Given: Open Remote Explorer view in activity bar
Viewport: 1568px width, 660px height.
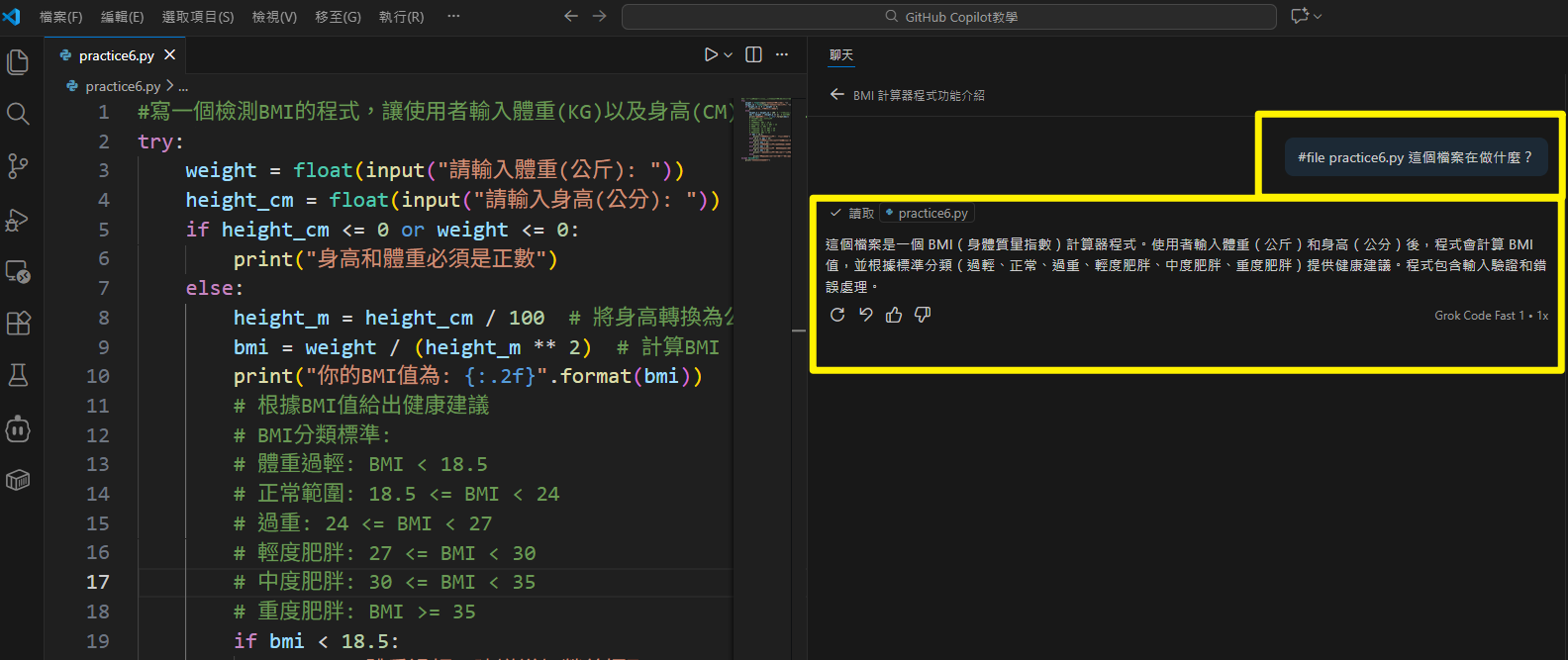Looking at the screenshot, I should (18, 271).
